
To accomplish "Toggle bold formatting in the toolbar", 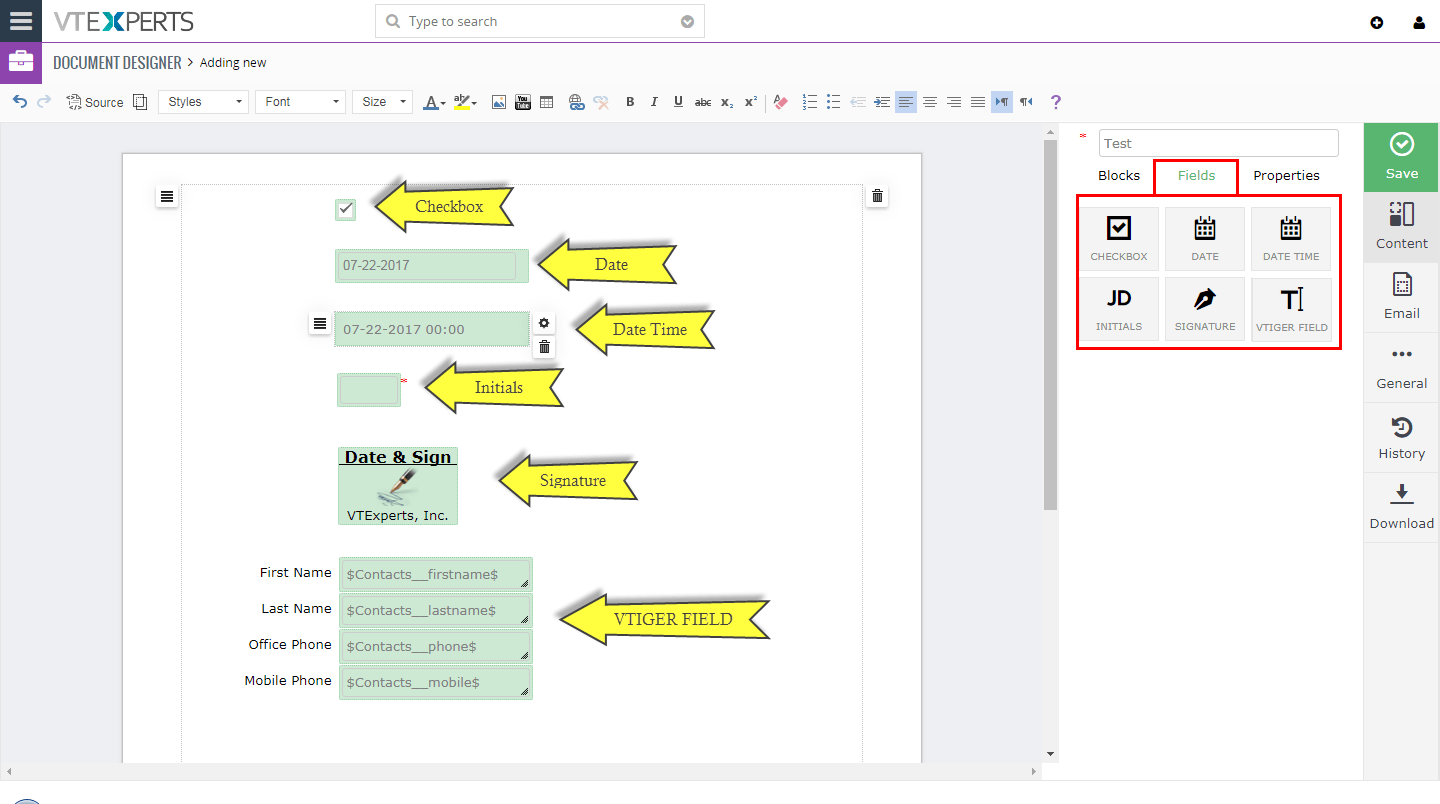I will [x=630, y=101].
